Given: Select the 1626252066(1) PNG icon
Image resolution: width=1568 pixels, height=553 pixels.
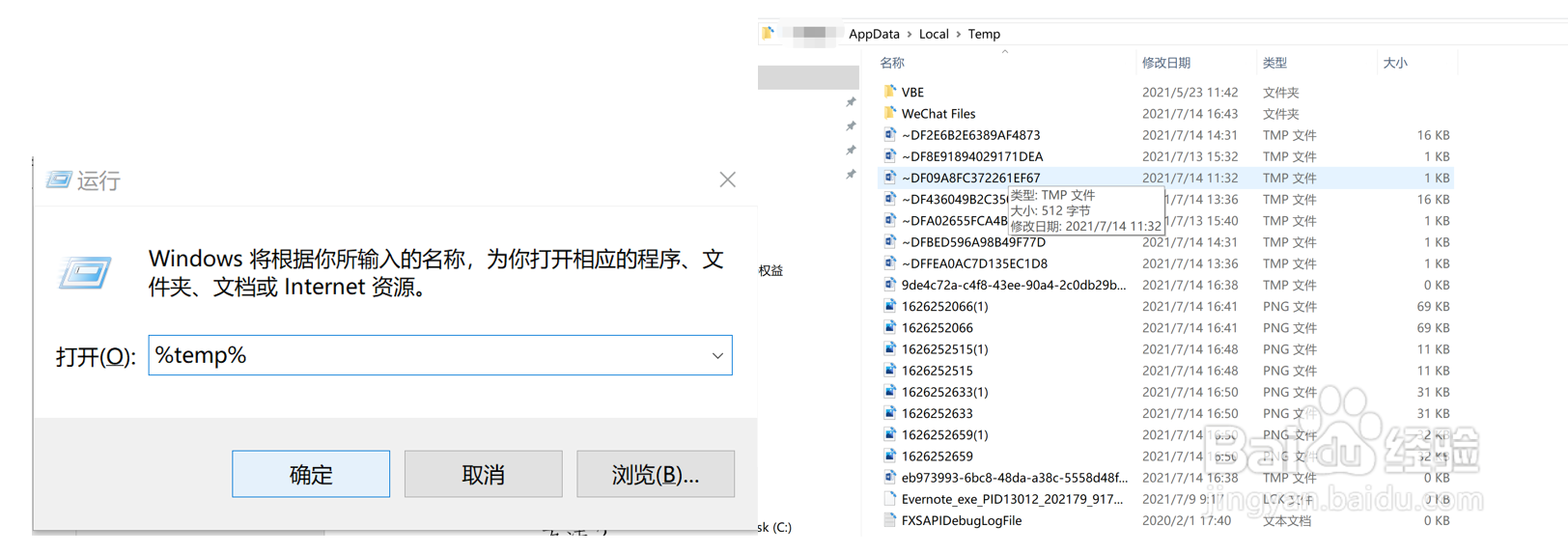Looking at the screenshot, I should coord(889,305).
